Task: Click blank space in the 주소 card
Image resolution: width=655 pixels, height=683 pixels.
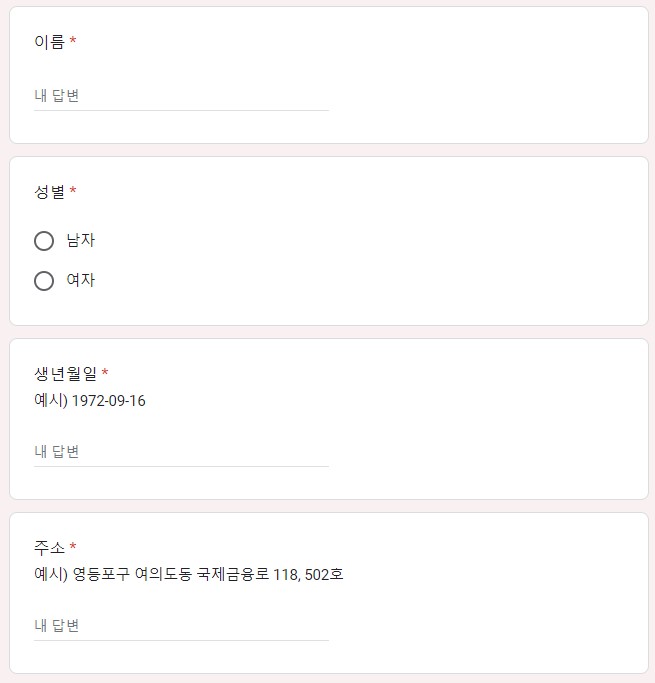Action: [x=500, y=620]
